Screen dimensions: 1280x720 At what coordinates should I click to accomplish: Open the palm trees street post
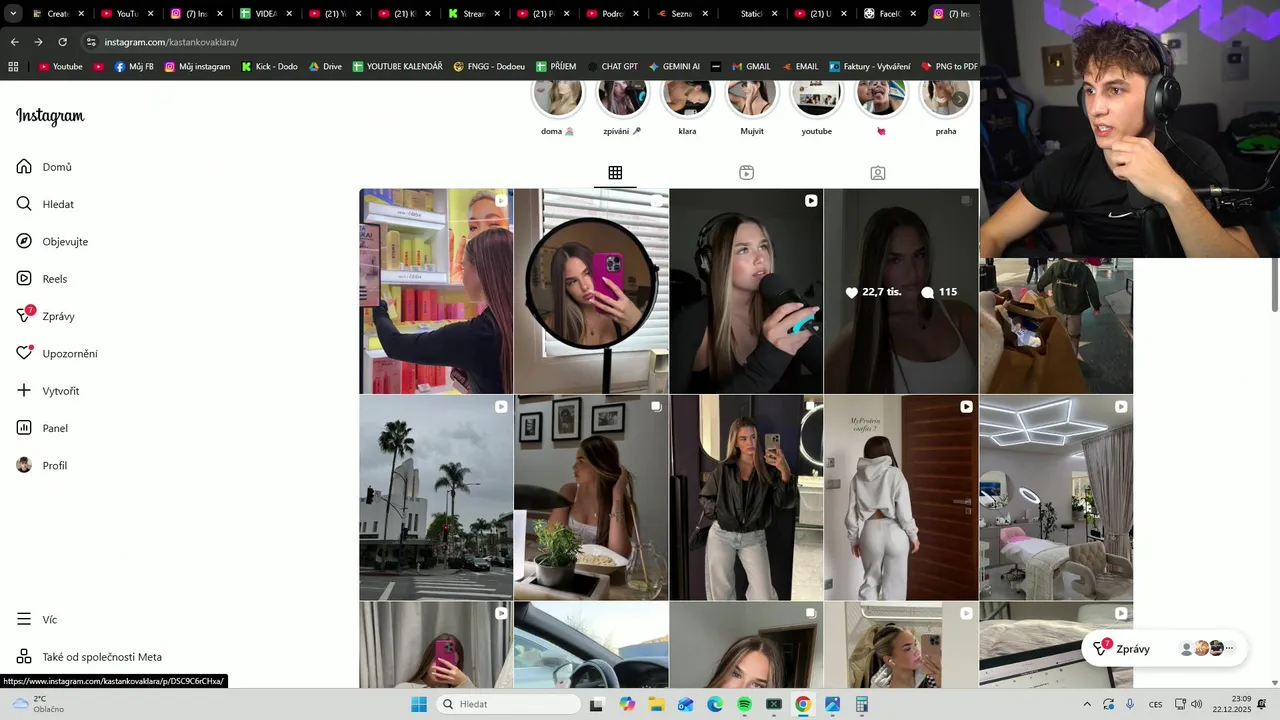(436, 497)
